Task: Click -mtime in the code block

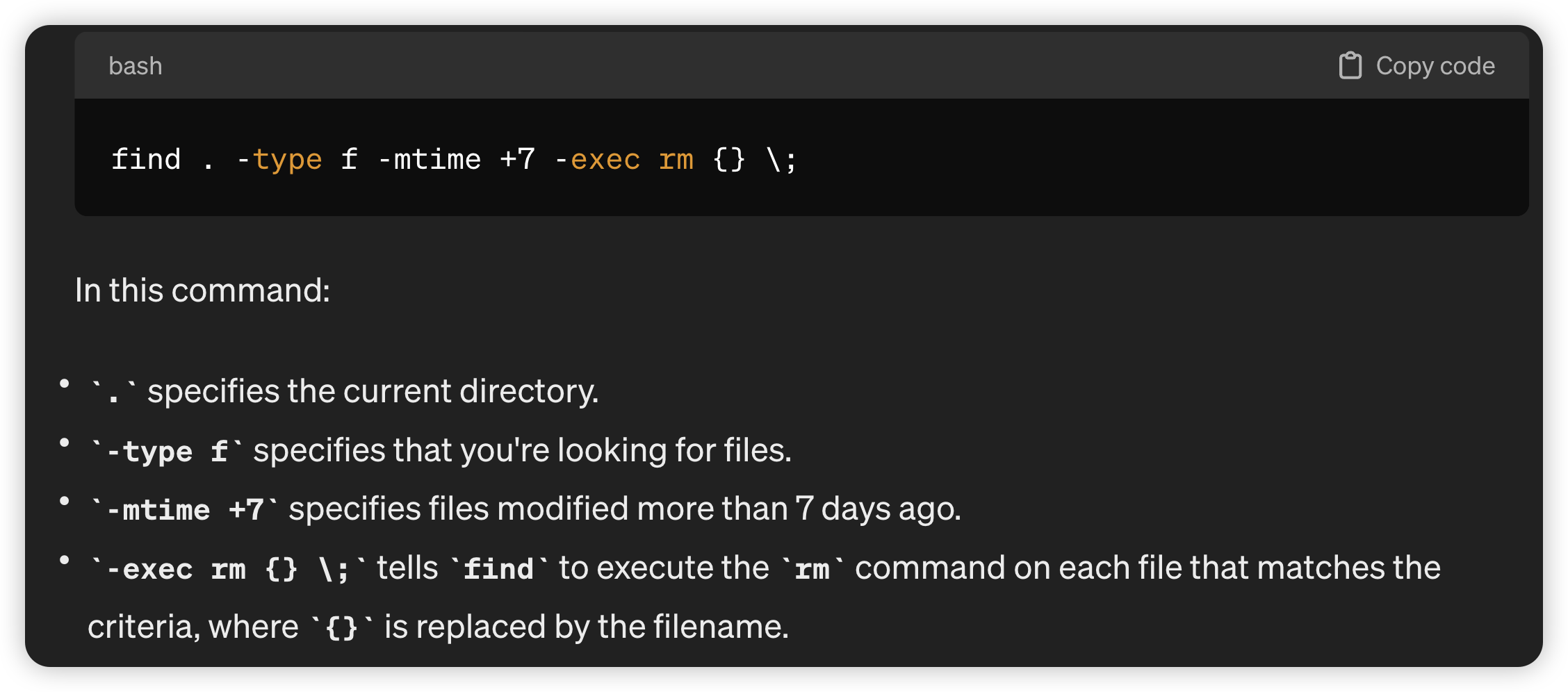Action: pos(430,159)
